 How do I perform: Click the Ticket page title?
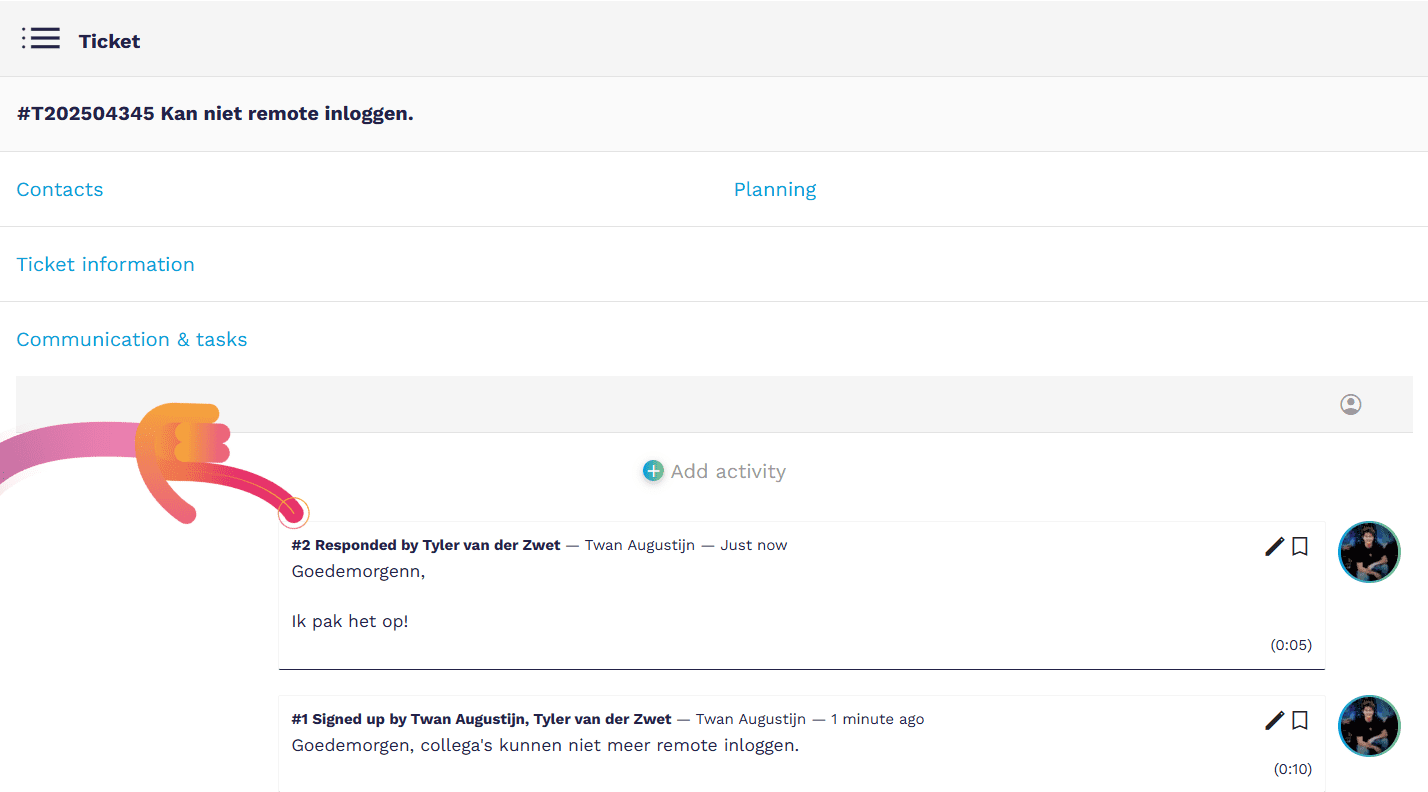(109, 41)
